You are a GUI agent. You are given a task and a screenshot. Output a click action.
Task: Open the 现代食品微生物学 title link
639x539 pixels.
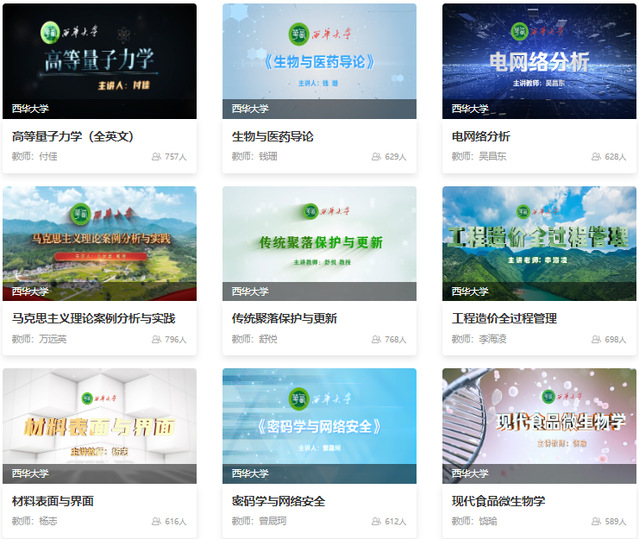pos(498,501)
